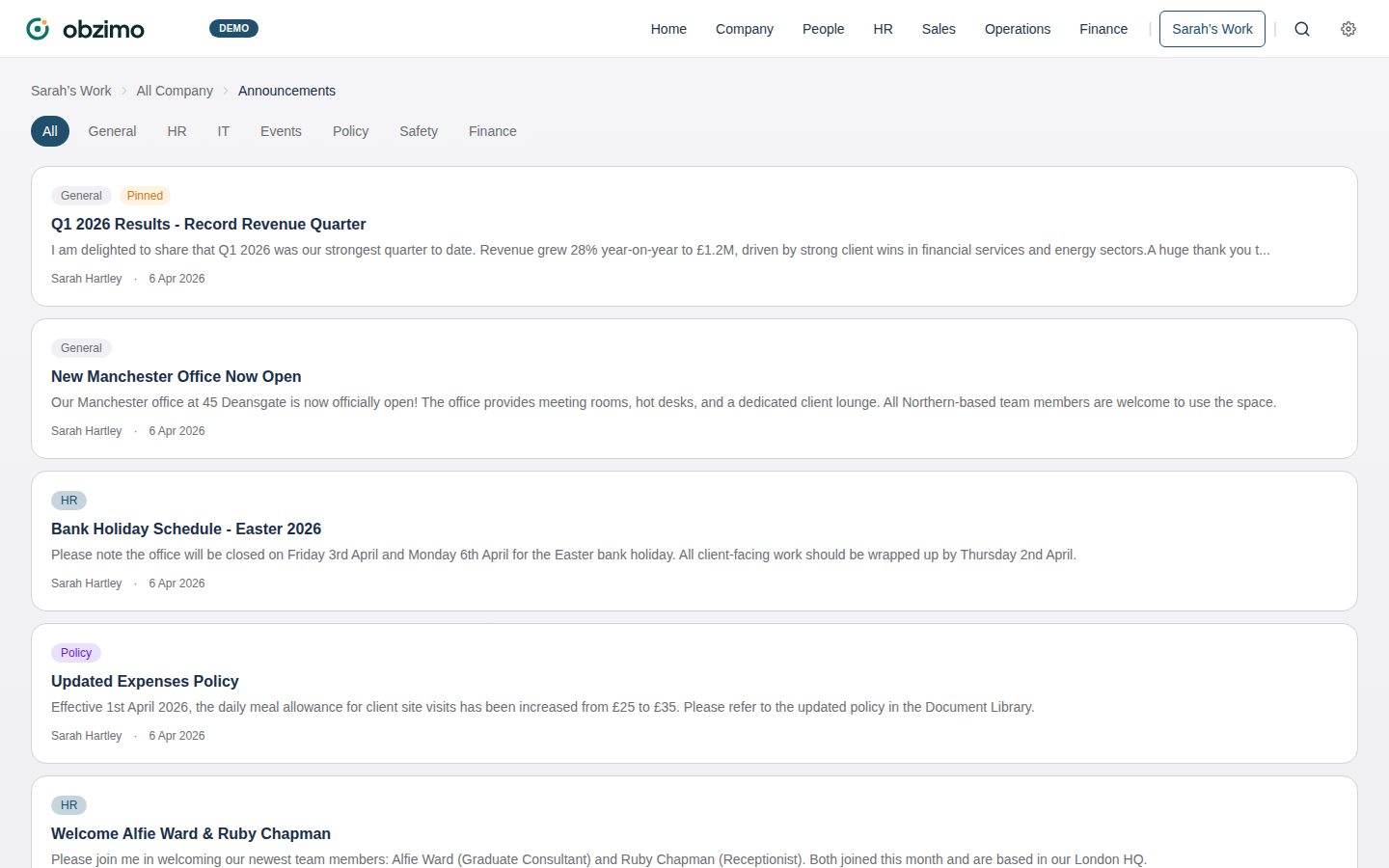Filter announcements by Policy tab

(350, 131)
